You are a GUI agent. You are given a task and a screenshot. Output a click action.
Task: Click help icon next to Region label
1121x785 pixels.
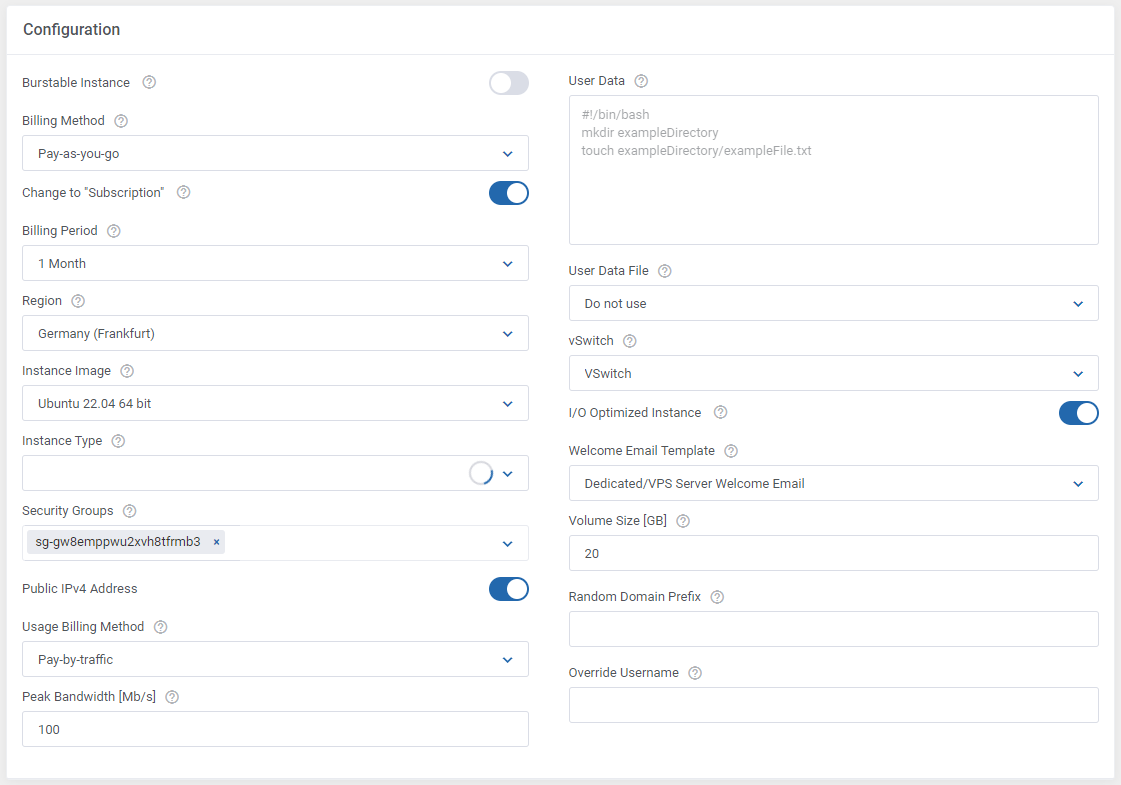point(78,301)
